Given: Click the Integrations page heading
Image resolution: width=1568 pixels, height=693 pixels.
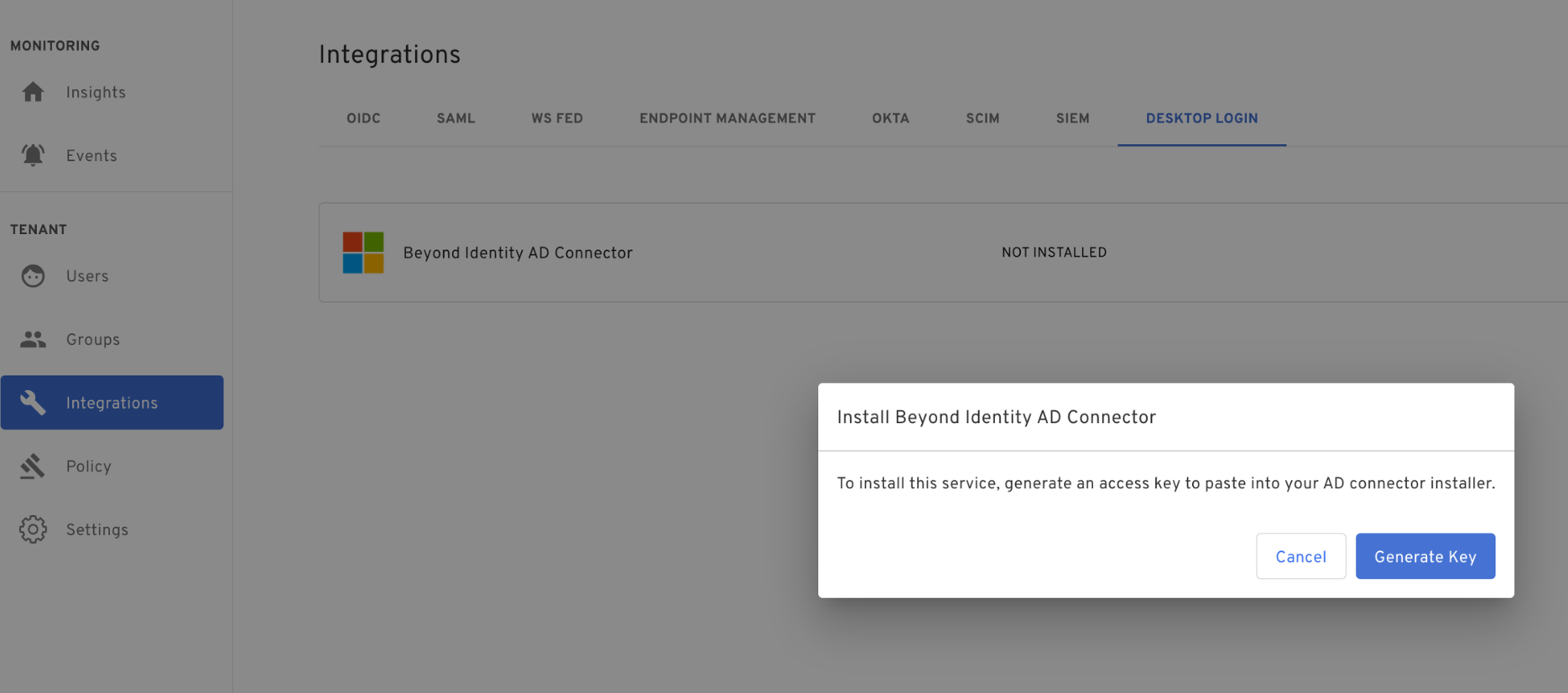Looking at the screenshot, I should [389, 55].
